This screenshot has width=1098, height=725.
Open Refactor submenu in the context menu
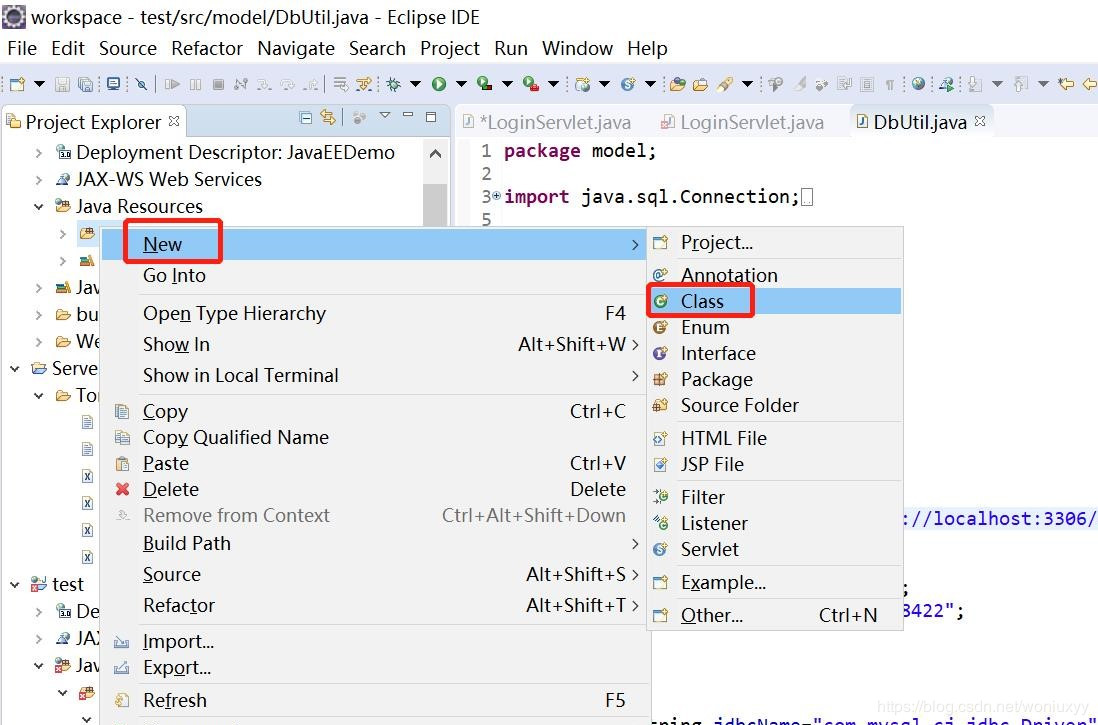pyautogui.click(x=375, y=605)
